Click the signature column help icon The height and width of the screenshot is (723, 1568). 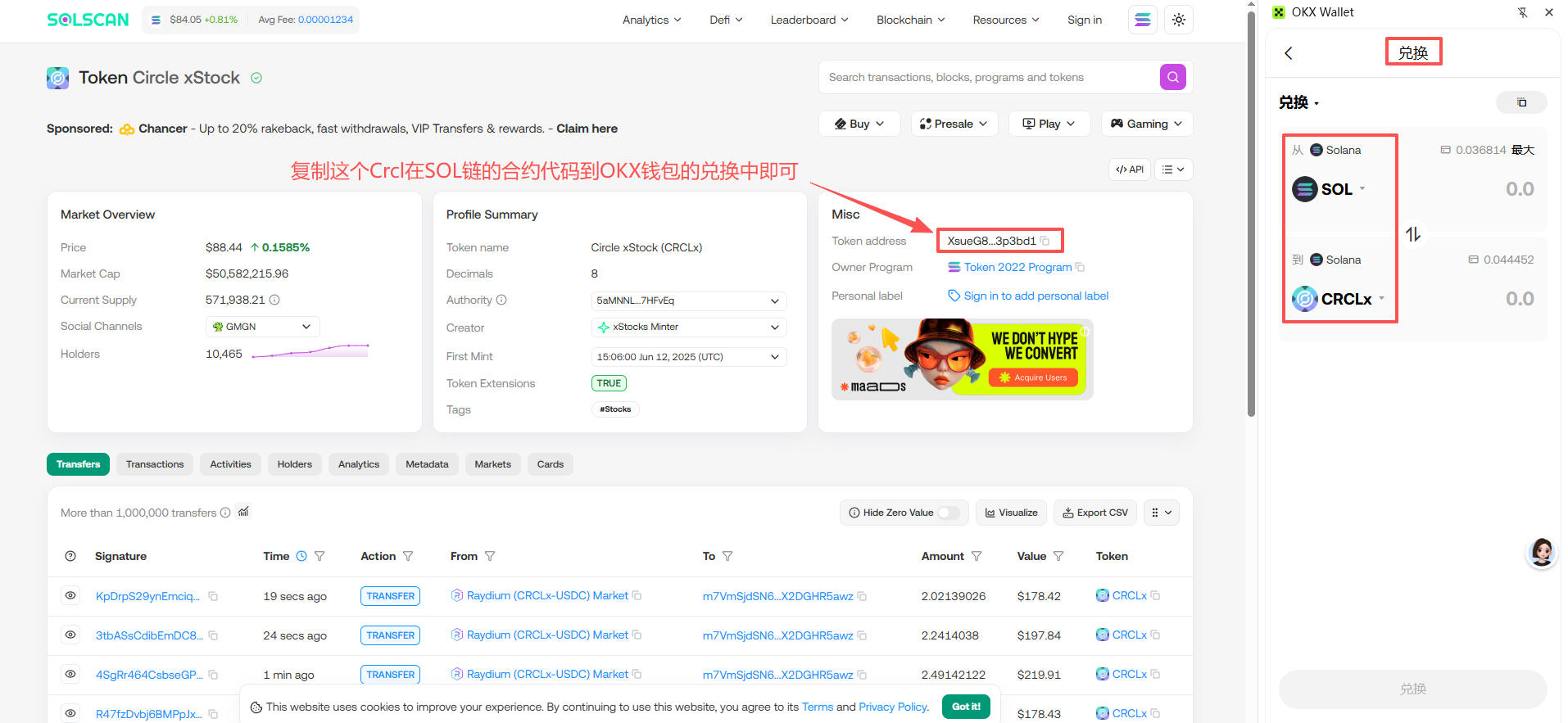70,556
